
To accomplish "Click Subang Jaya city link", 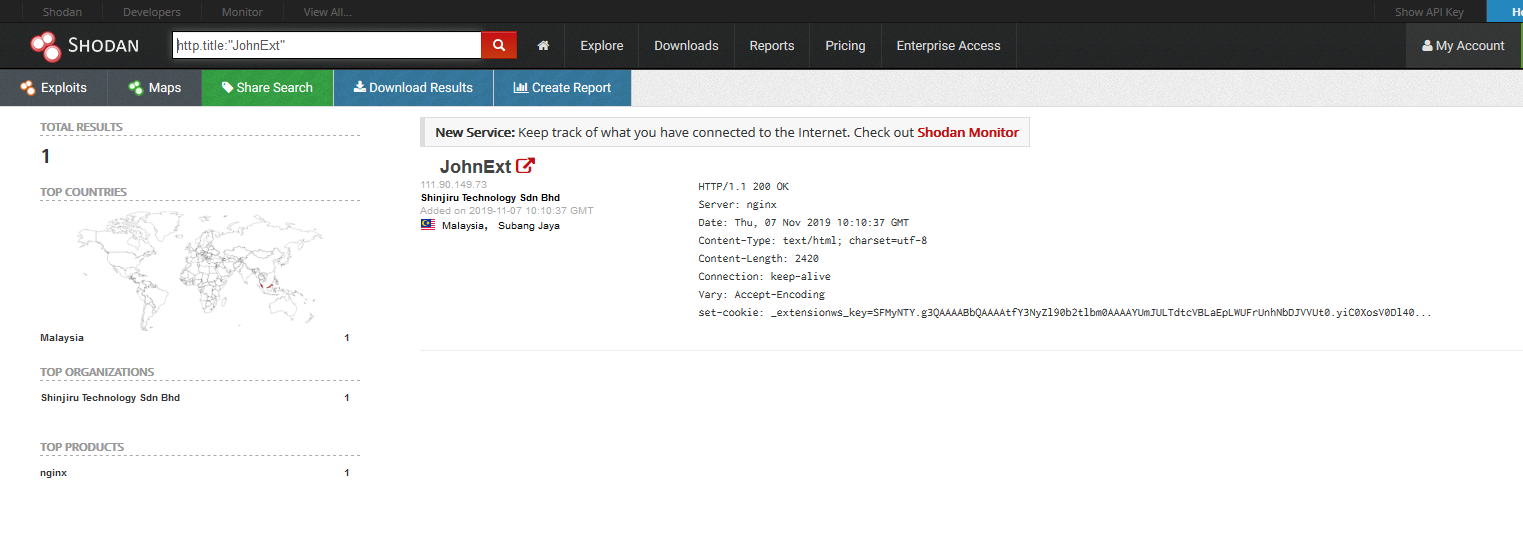I will [x=530, y=226].
